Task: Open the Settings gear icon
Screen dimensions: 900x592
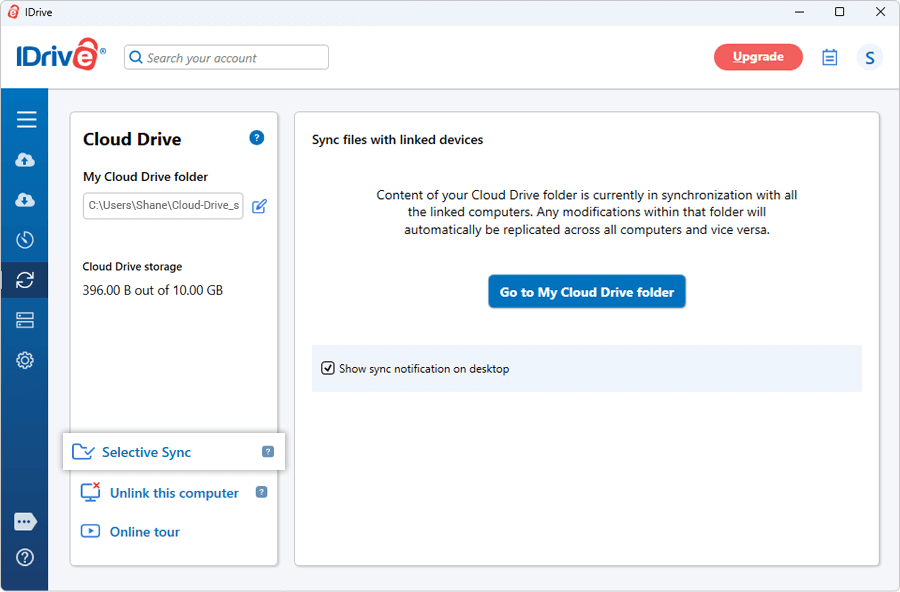Action: pos(26,360)
